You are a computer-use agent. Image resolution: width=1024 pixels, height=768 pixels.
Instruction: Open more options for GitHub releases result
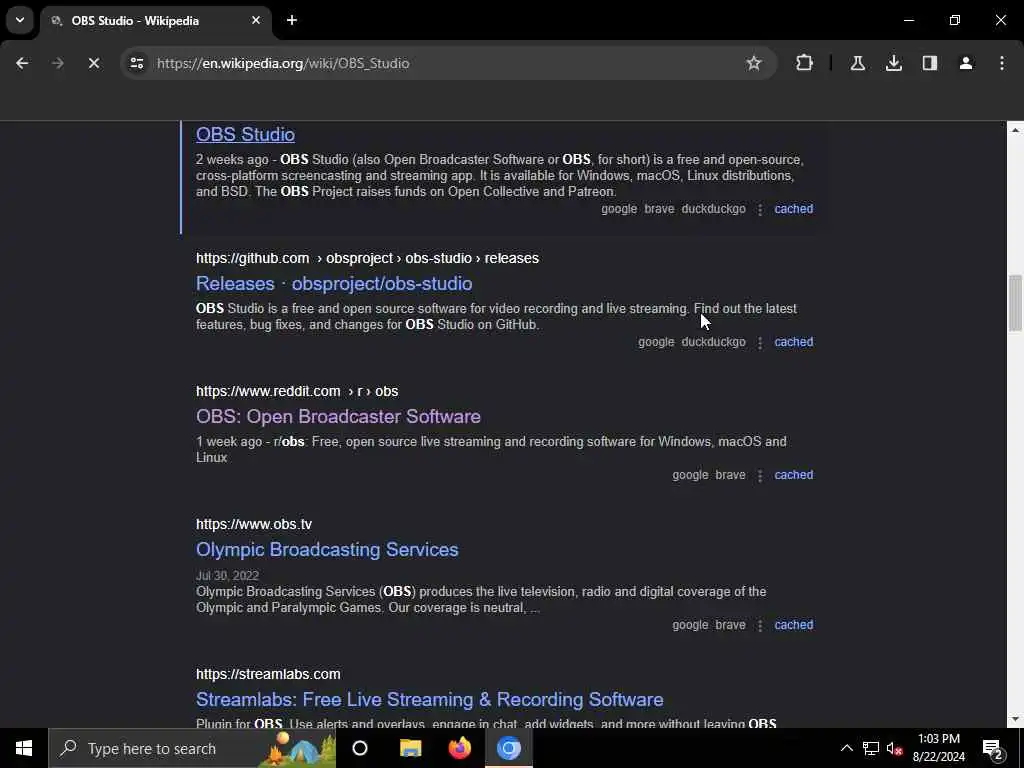[760, 343]
